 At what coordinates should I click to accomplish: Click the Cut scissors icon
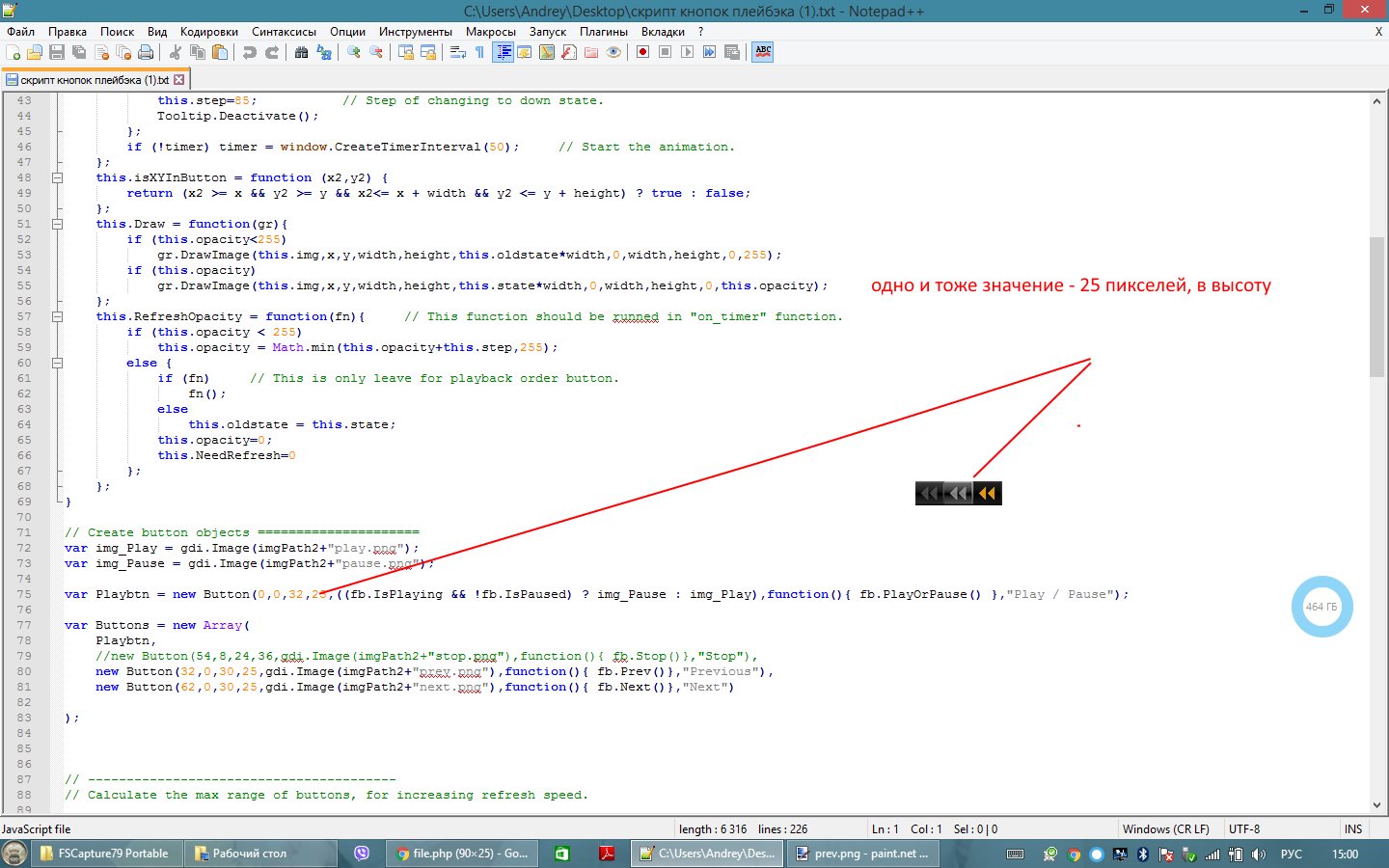[176, 52]
